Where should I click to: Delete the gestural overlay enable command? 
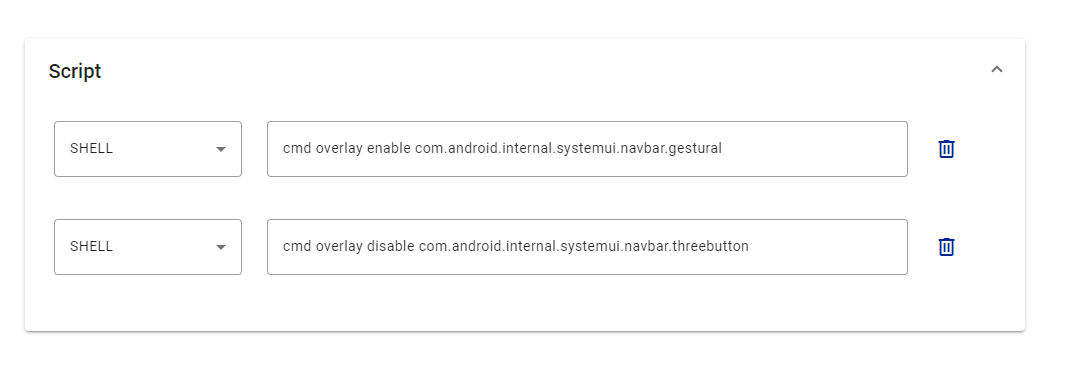(946, 149)
